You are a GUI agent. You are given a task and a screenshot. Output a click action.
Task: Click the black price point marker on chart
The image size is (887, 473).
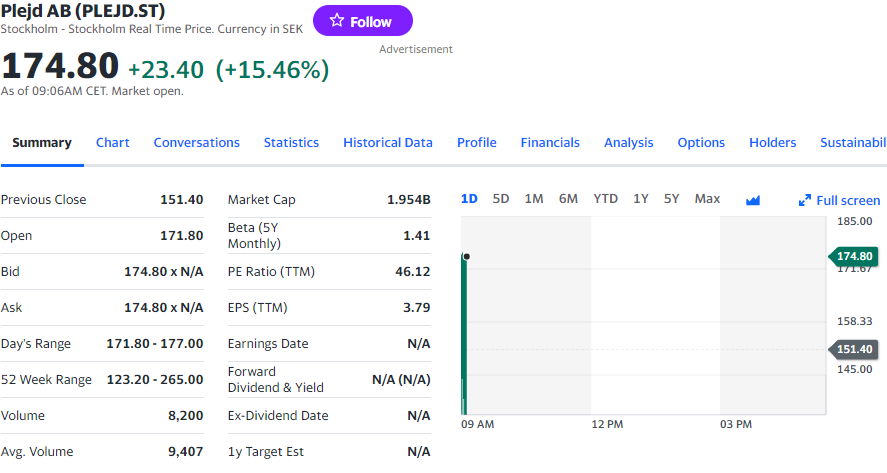(467, 257)
